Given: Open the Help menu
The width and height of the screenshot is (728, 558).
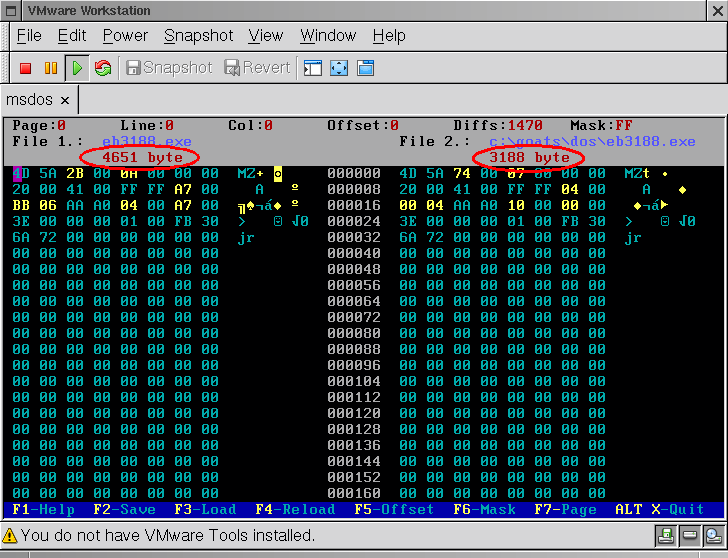Looking at the screenshot, I should pyautogui.click(x=389, y=36).
